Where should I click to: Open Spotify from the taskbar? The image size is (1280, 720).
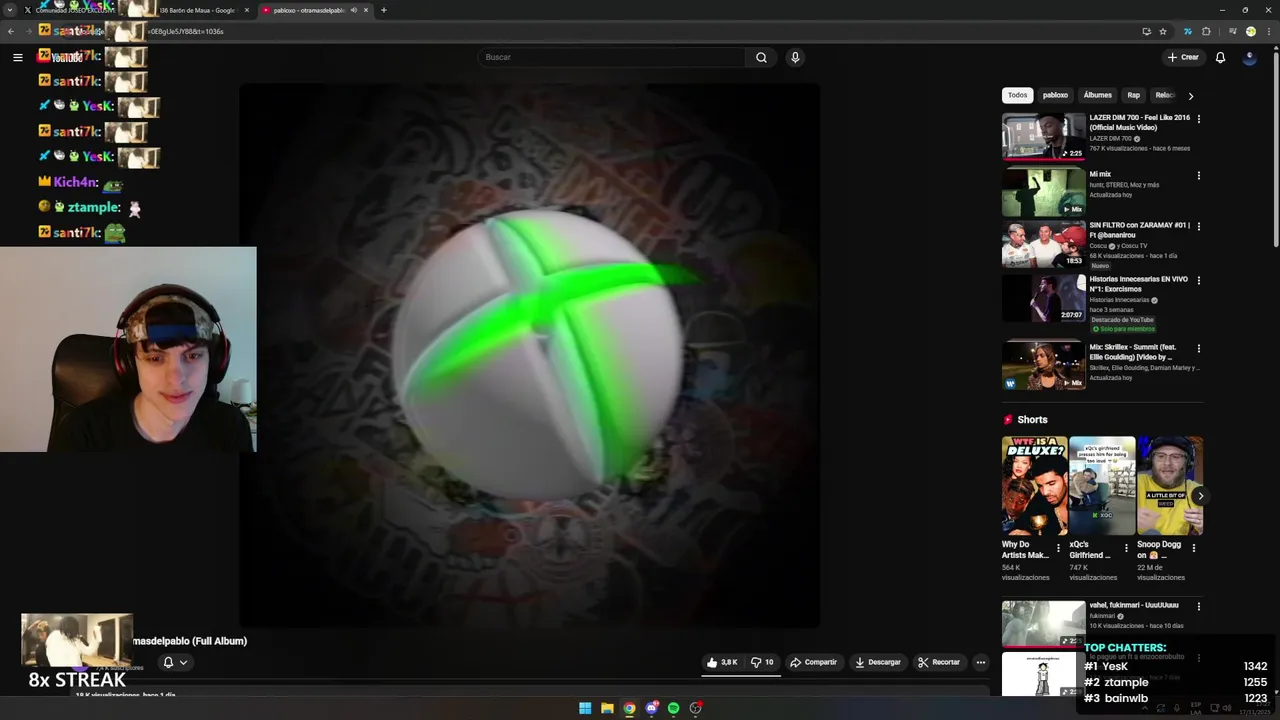coord(673,708)
